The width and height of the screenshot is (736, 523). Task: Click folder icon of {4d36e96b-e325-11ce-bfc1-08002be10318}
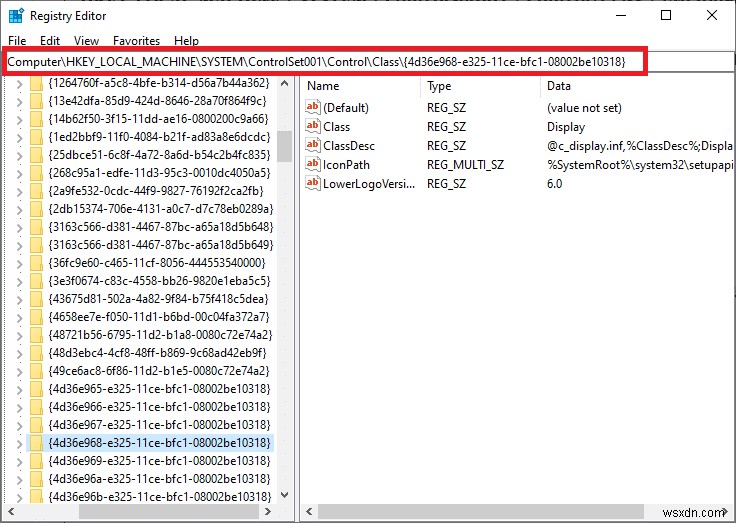pyautogui.click(x=36, y=496)
